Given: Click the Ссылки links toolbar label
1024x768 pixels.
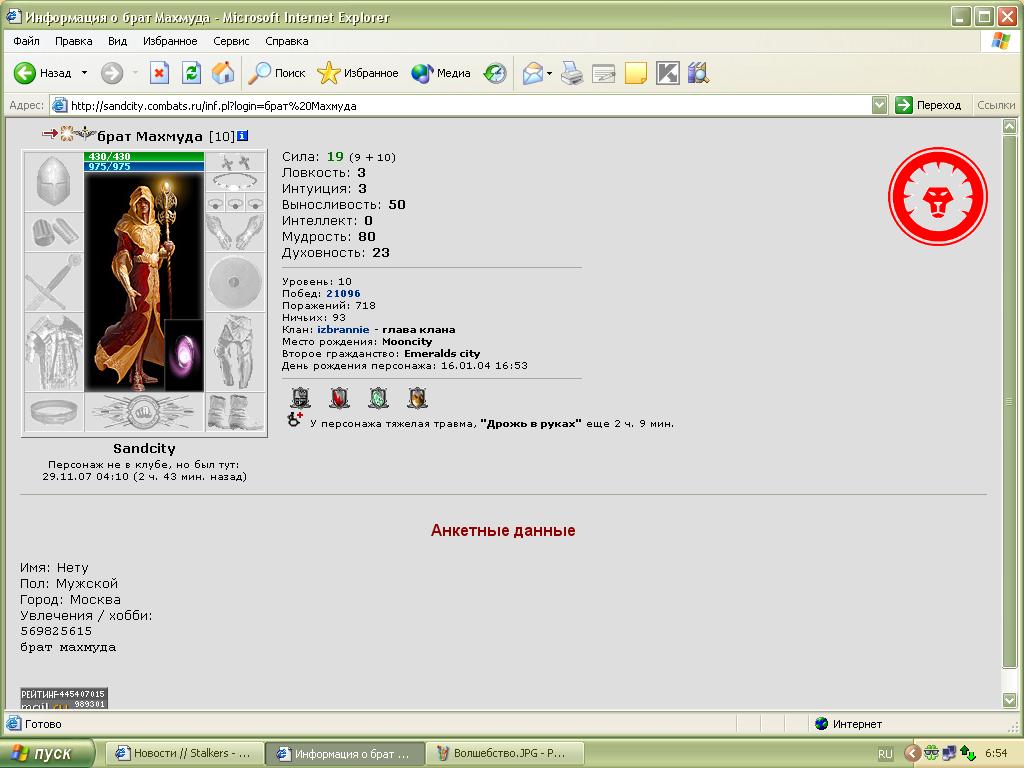Looking at the screenshot, I should point(996,105).
